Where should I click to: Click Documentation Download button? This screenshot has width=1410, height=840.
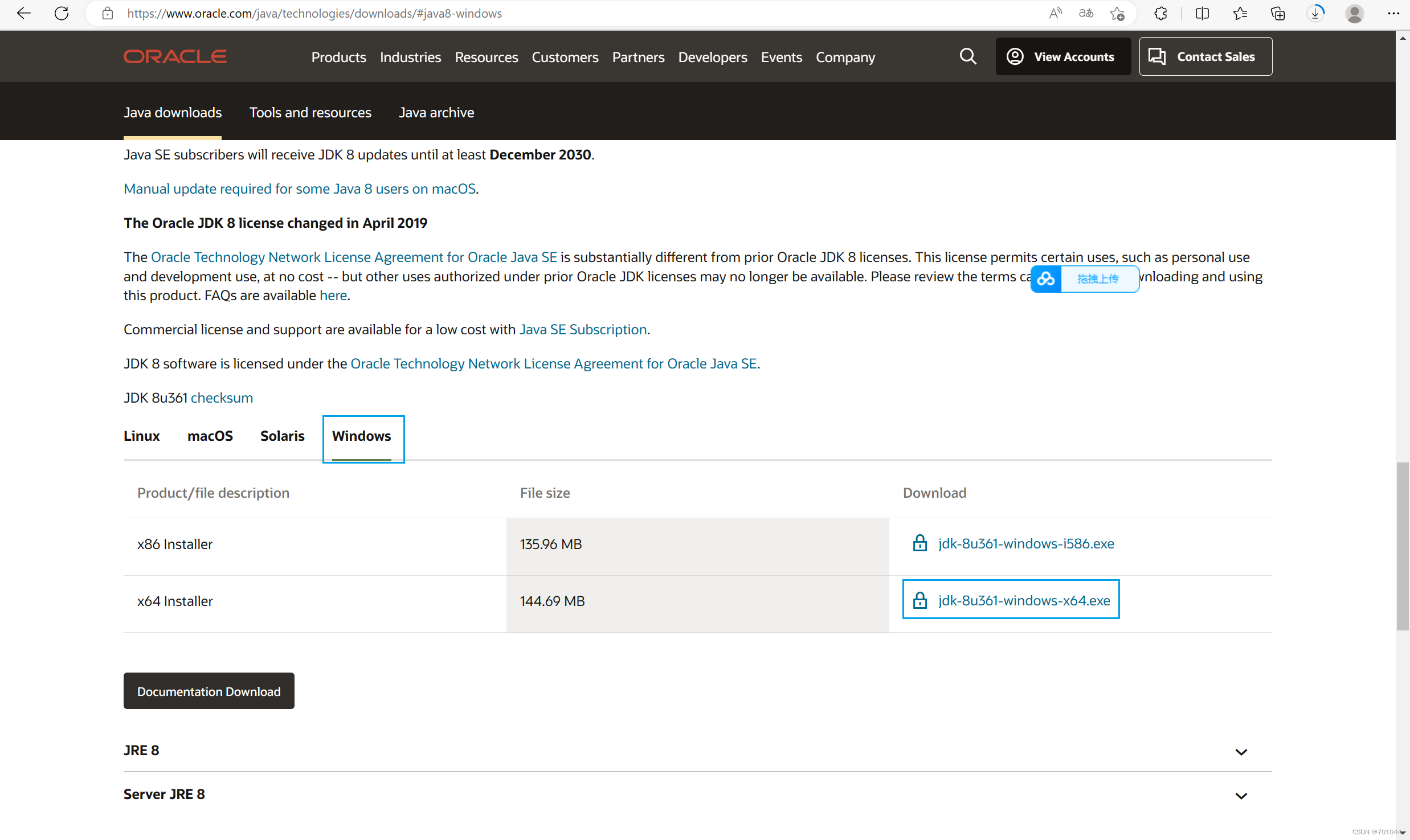coord(209,691)
